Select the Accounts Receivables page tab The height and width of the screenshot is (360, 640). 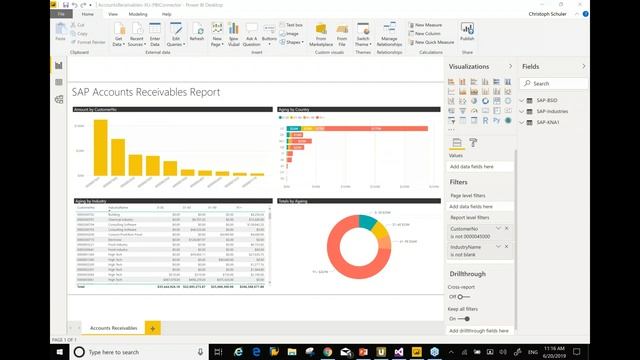point(113,328)
